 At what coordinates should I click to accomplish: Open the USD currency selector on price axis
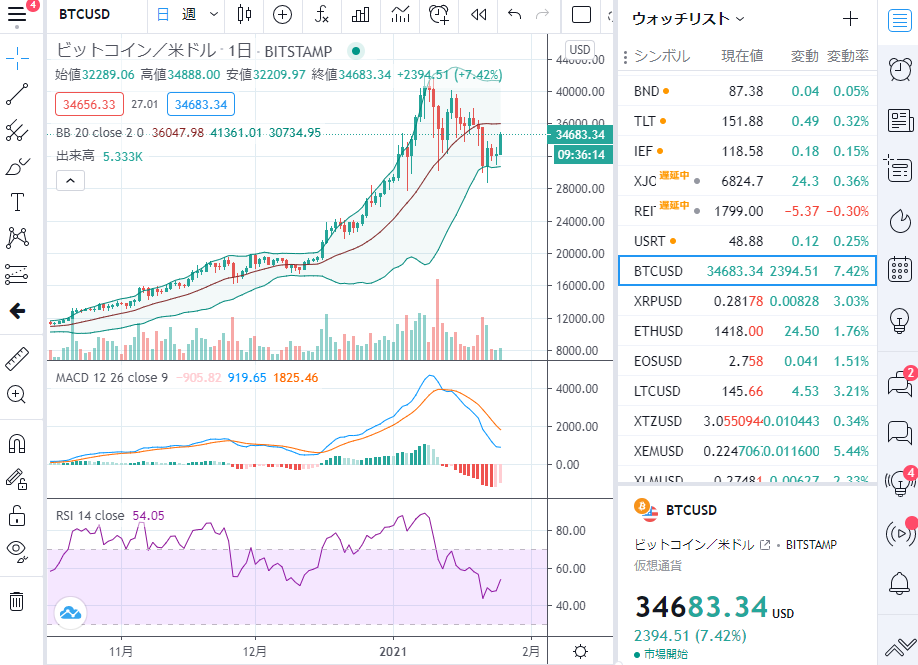click(x=580, y=50)
